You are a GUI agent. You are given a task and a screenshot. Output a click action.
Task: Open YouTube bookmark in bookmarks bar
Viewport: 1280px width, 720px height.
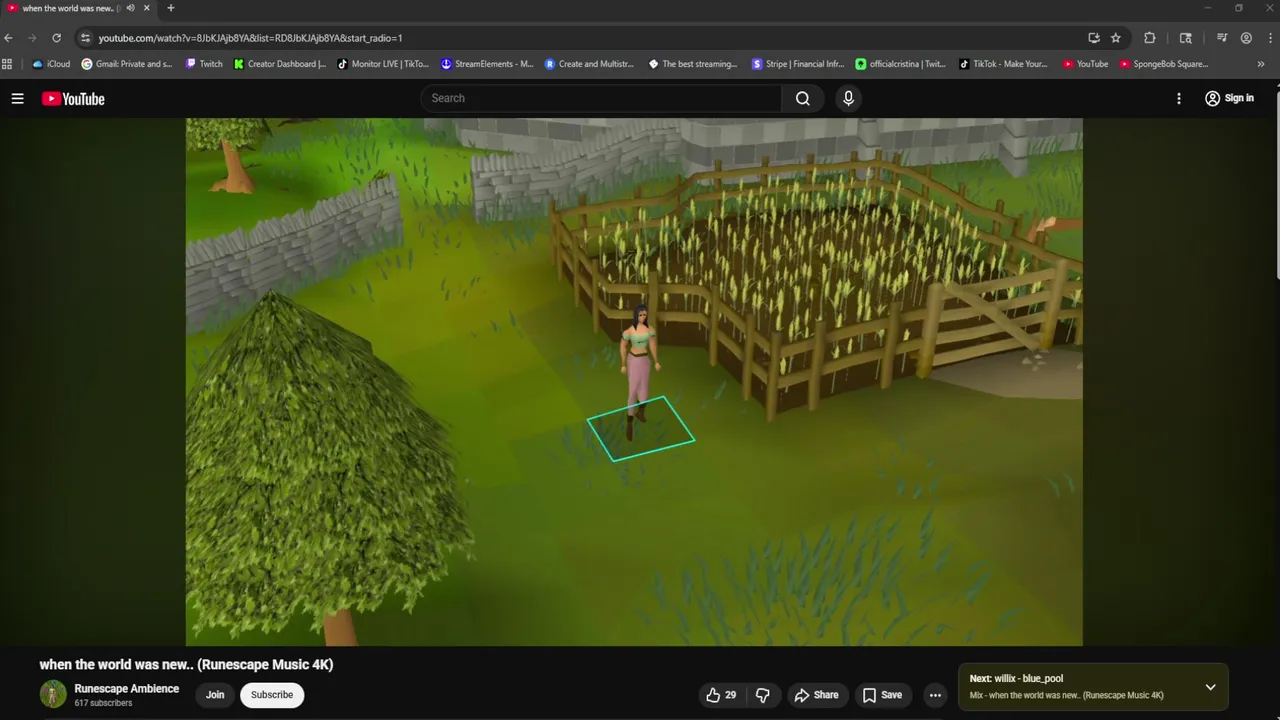(x=1085, y=64)
